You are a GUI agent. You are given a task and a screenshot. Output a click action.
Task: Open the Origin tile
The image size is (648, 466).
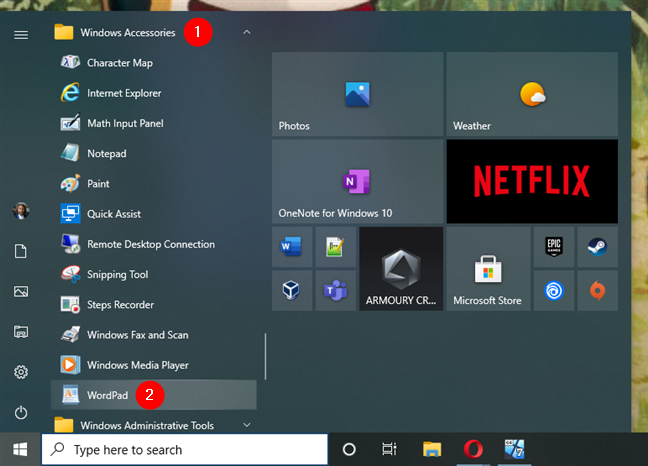(598, 290)
